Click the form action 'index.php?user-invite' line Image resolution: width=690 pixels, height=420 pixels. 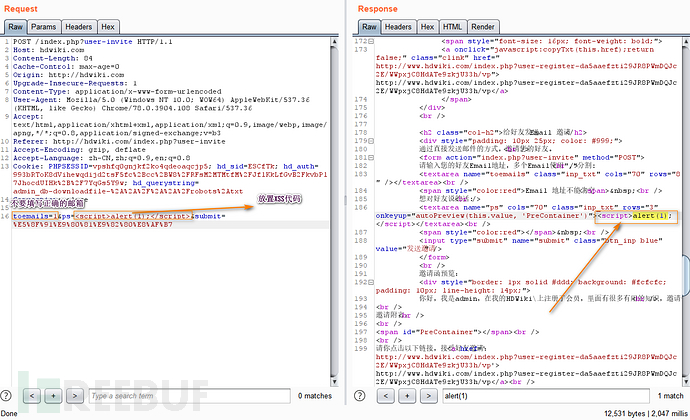(532, 158)
